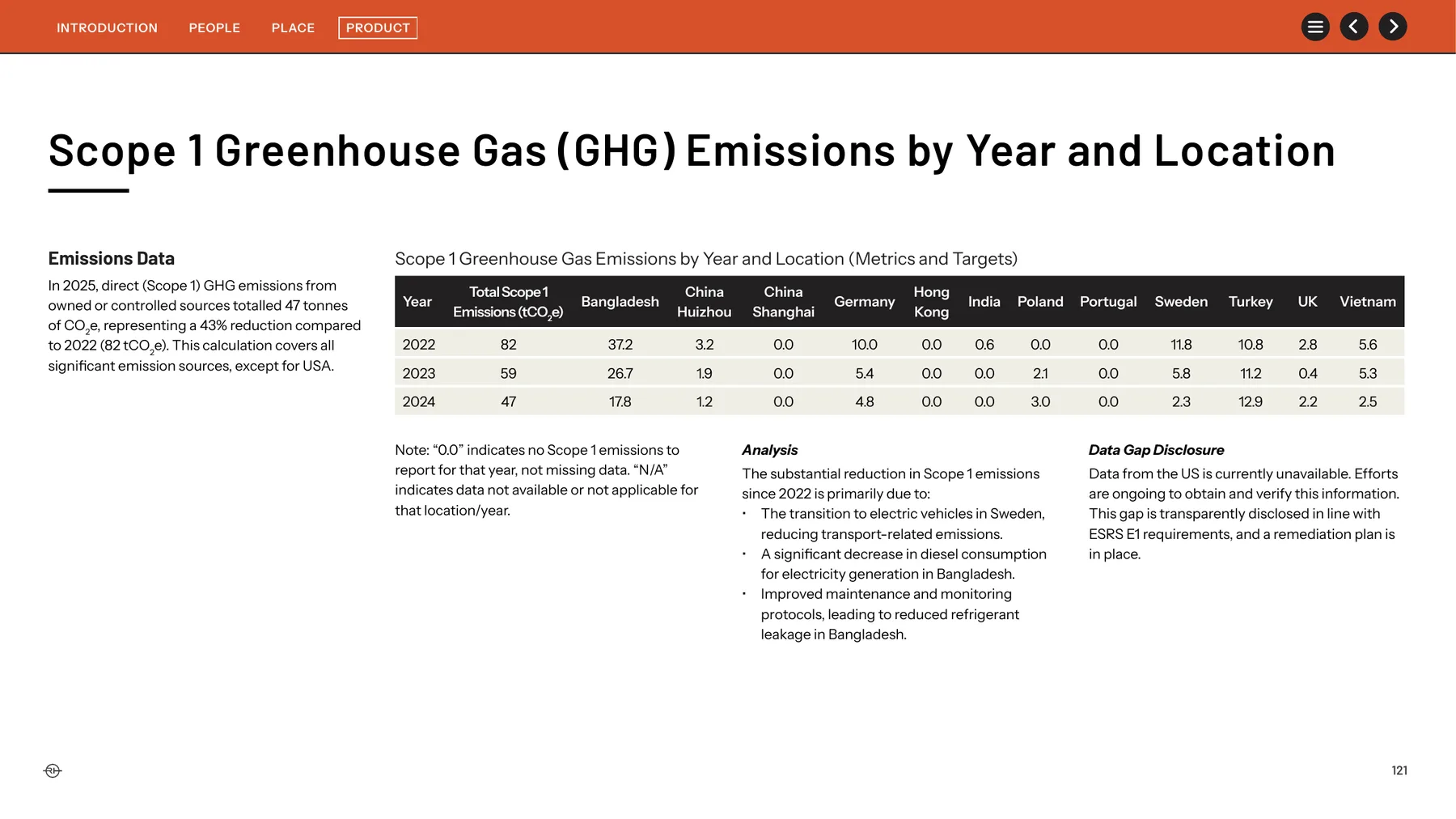Image resolution: width=1456 pixels, height=819 pixels.
Task: Click the "Portugal" column header
Action: click(x=1108, y=302)
